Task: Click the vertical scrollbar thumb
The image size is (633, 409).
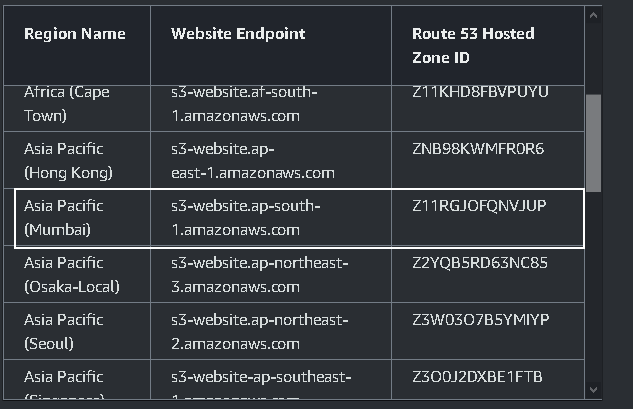Action: (593, 142)
